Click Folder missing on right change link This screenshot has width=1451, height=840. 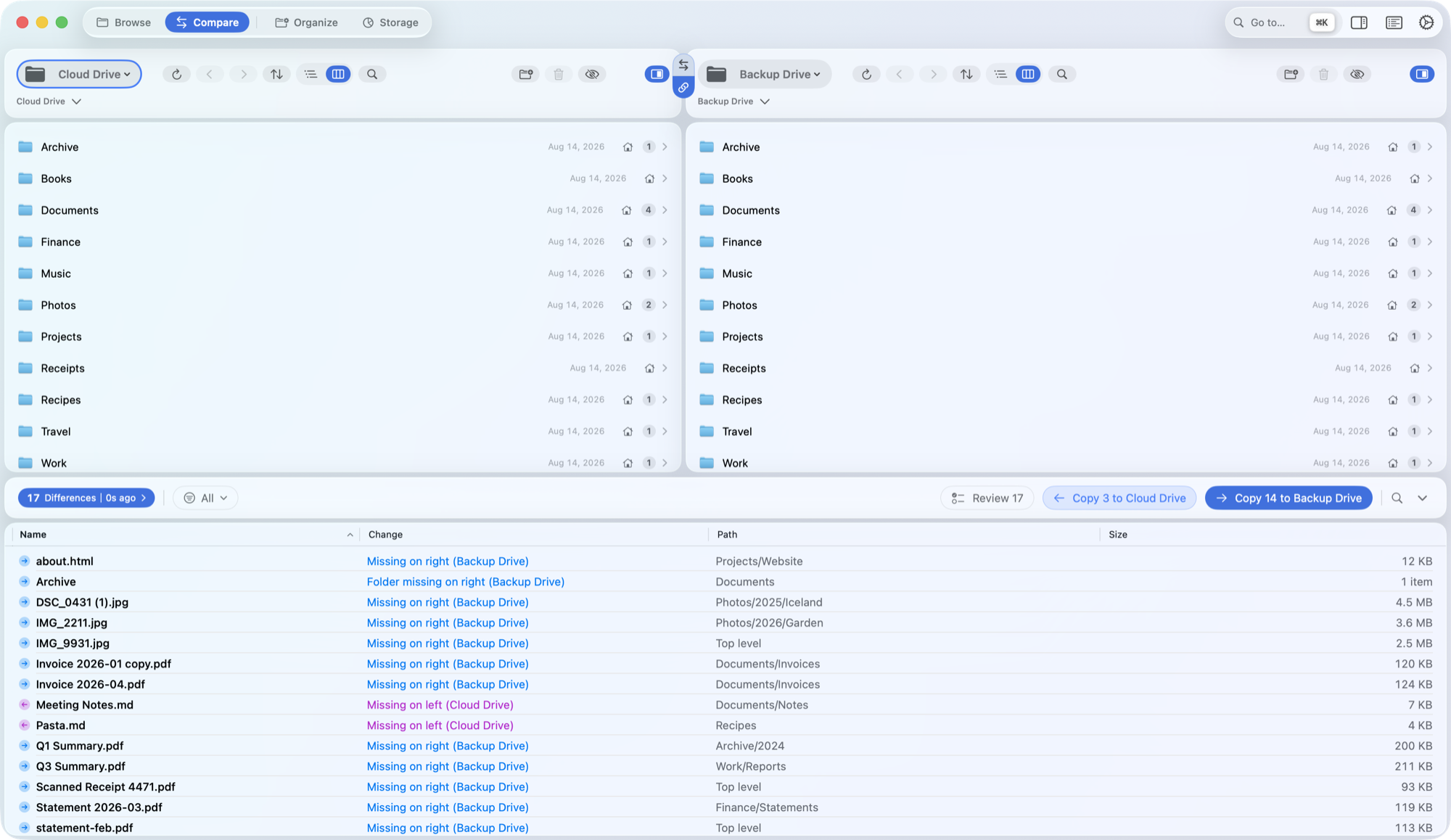tap(466, 582)
